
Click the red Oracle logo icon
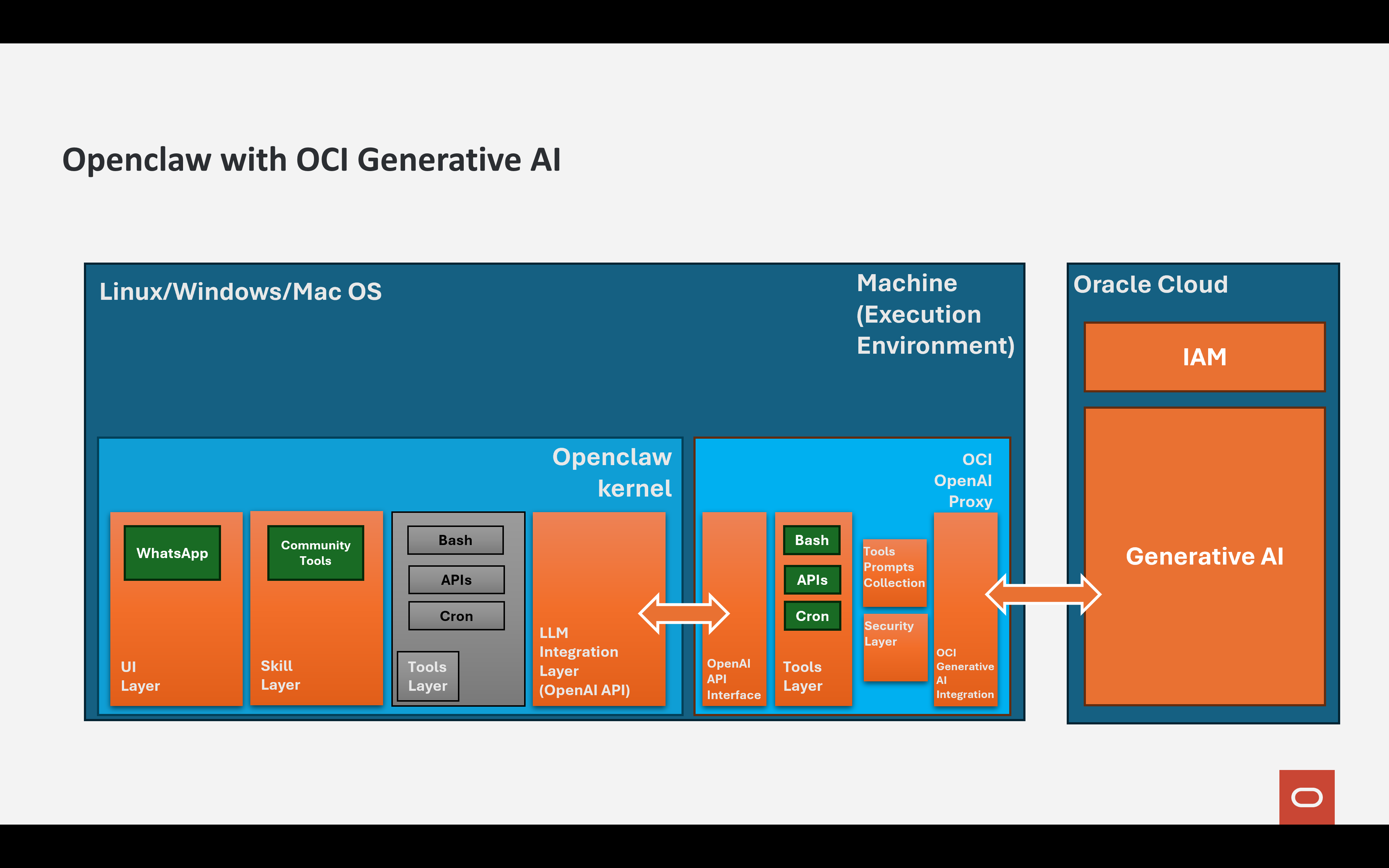click(1307, 797)
